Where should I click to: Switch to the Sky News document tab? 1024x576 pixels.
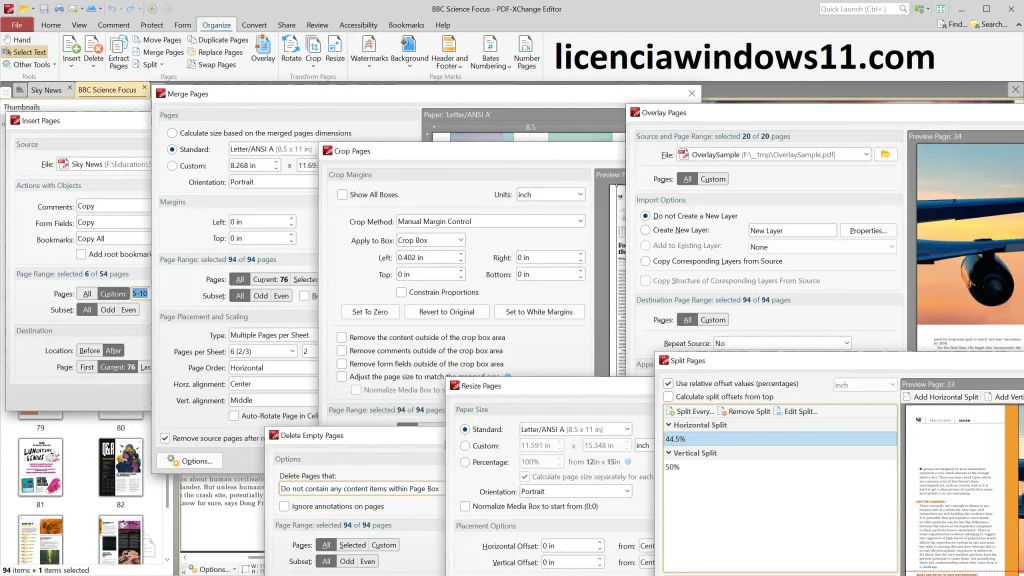[x=46, y=90]
